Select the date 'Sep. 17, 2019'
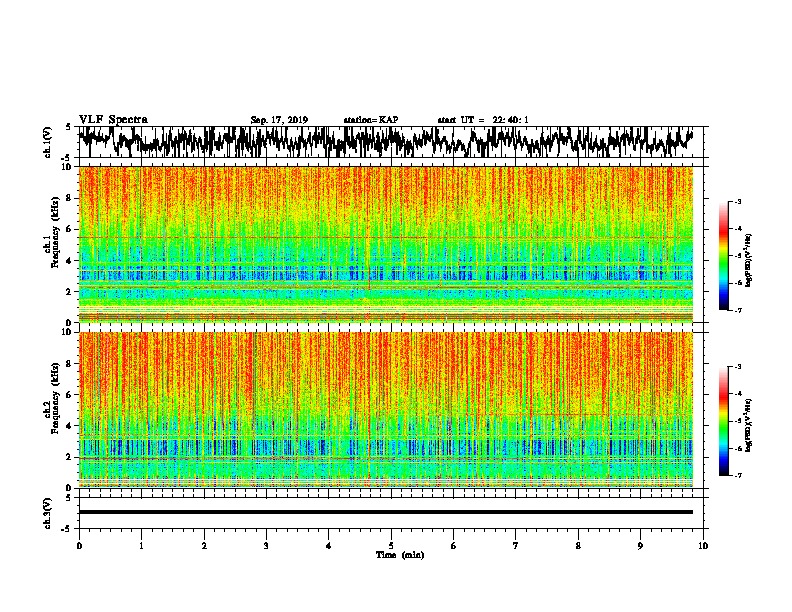Viewport: 792px width, 612px height. point(279,120)
